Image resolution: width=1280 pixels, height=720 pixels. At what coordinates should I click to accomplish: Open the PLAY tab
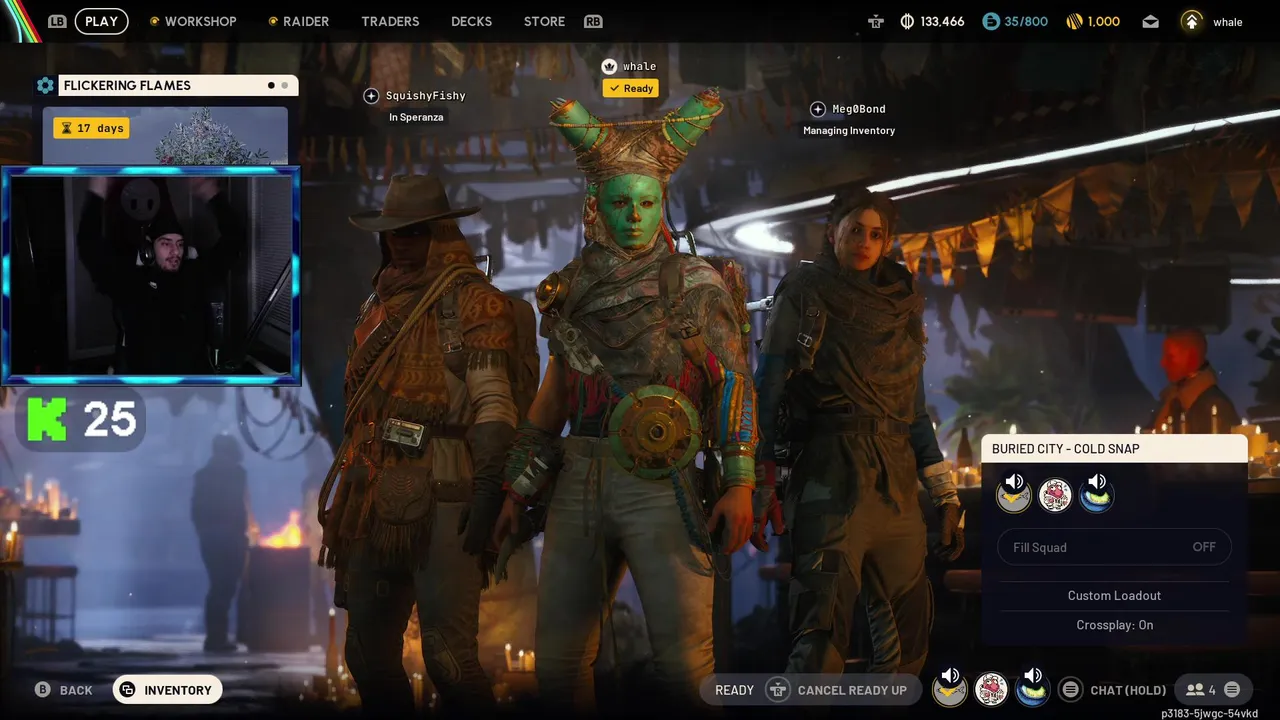pos(101,21)
